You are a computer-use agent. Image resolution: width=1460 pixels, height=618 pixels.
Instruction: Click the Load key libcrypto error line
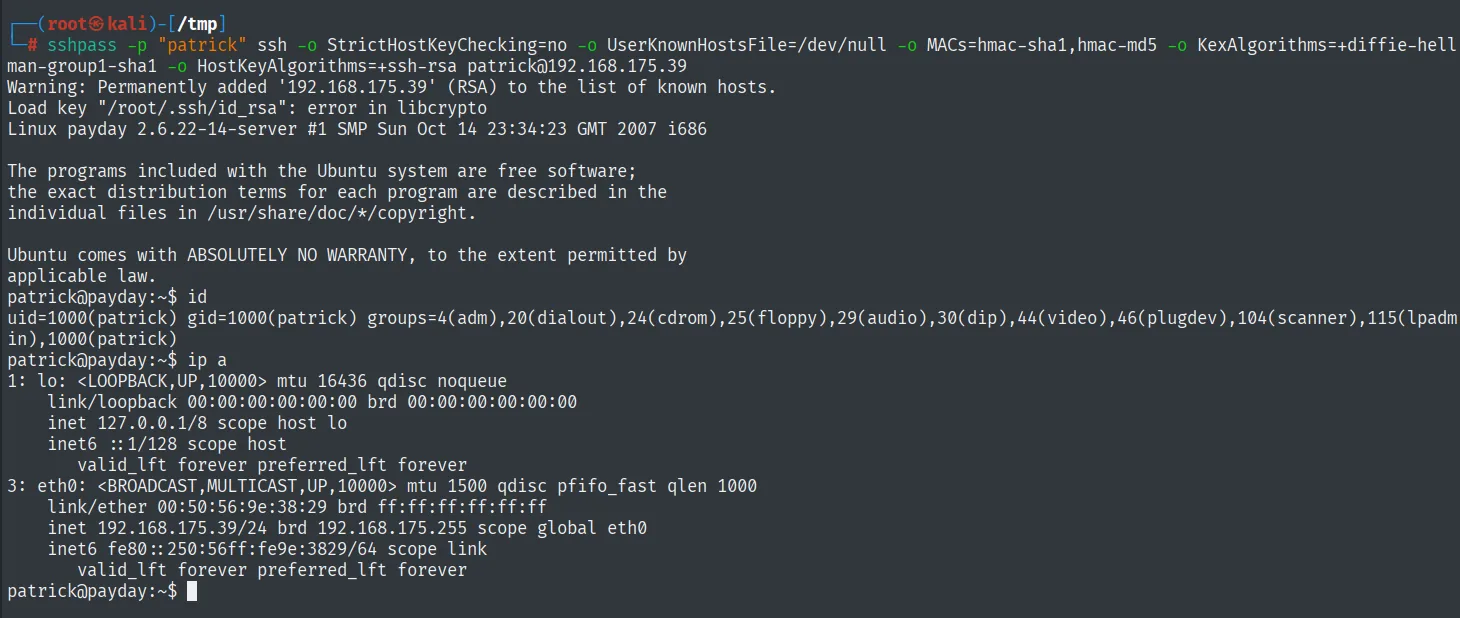pos(247,108)
